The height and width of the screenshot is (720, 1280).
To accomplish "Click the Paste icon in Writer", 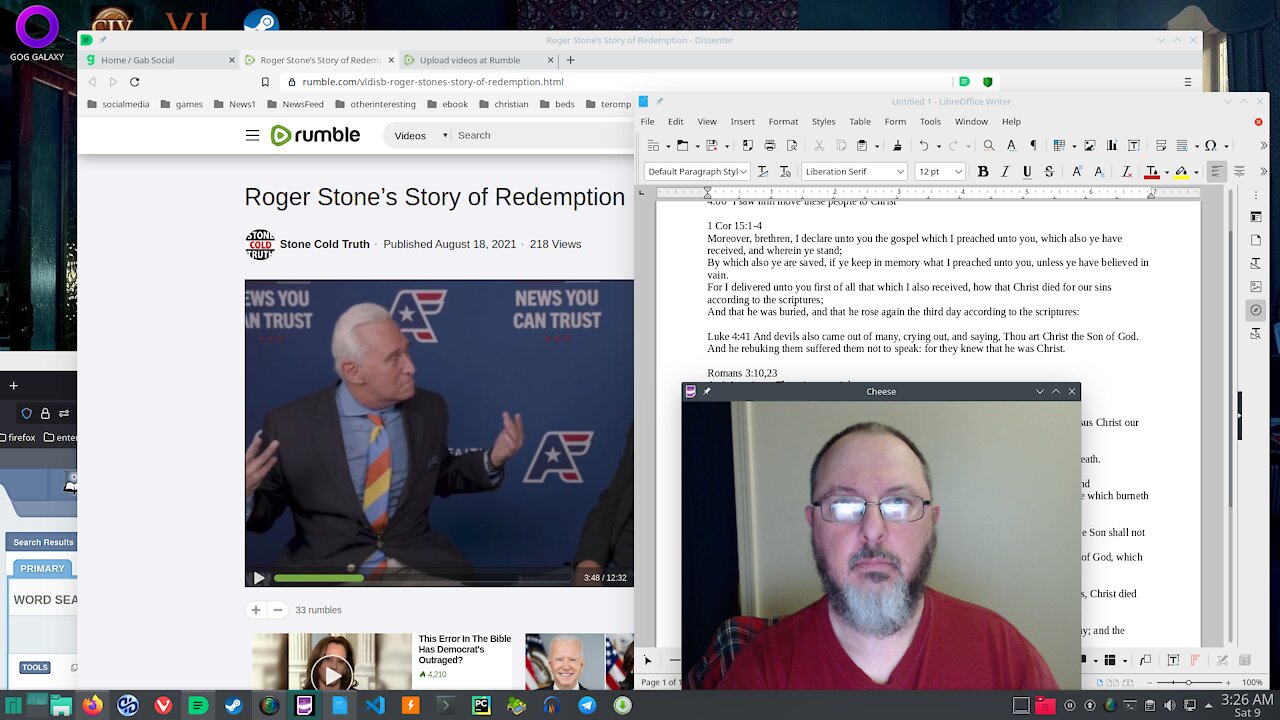I will pos(861,146).
